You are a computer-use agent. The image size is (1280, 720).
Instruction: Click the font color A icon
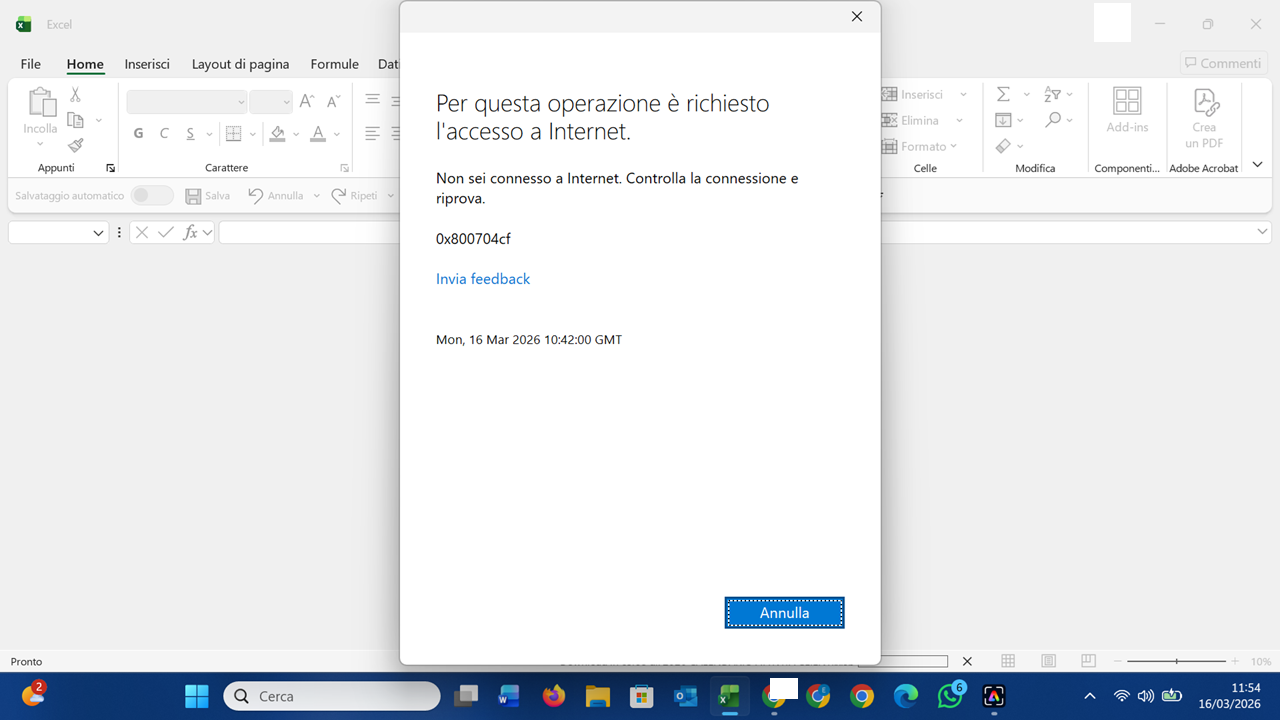tap(318, 133)
